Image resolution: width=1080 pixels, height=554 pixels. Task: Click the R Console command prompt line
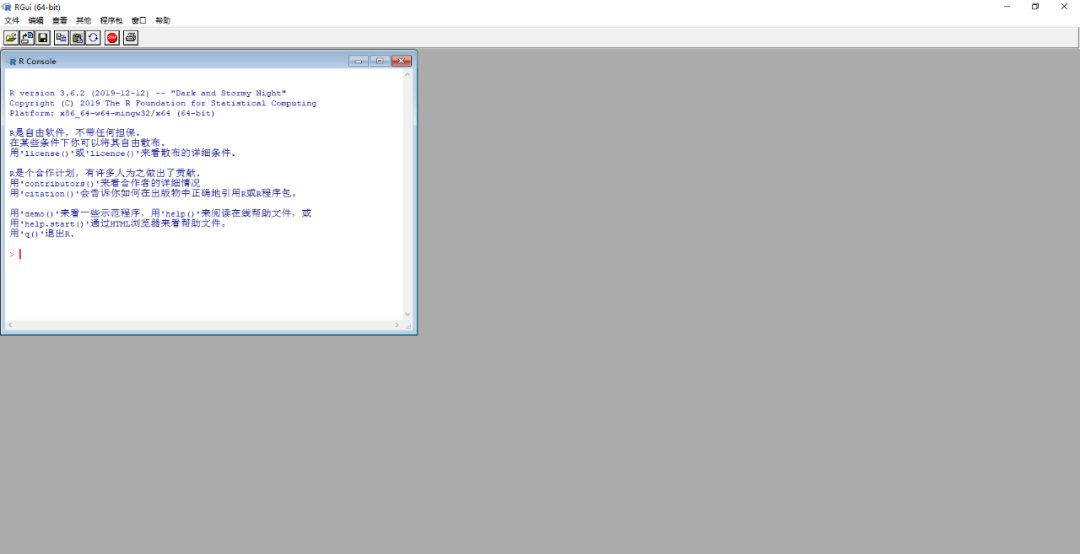pos(200,254)
